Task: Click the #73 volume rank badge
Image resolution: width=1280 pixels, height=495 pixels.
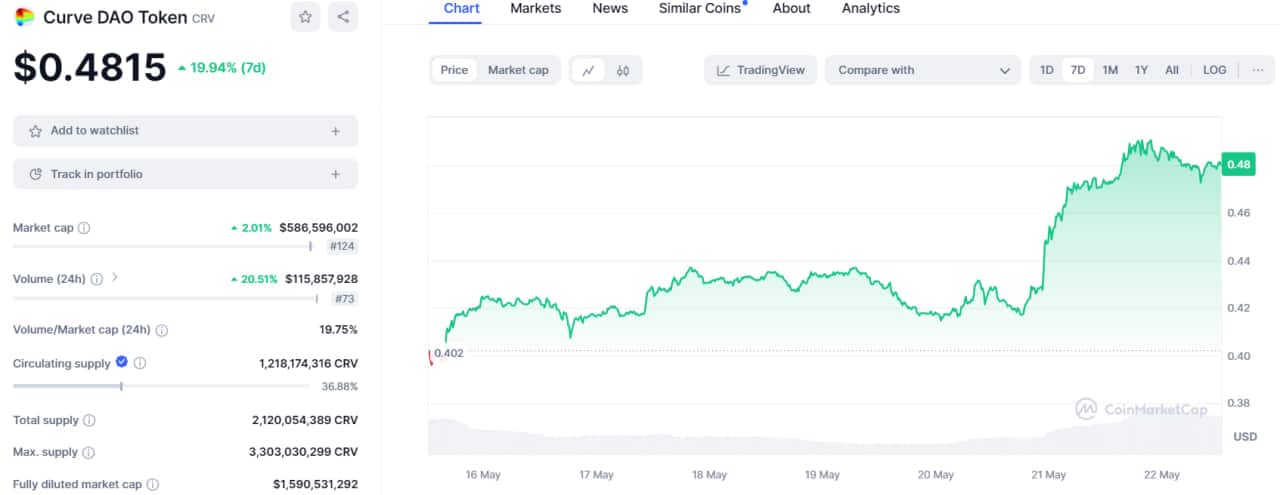Action: tap(345, 298)
